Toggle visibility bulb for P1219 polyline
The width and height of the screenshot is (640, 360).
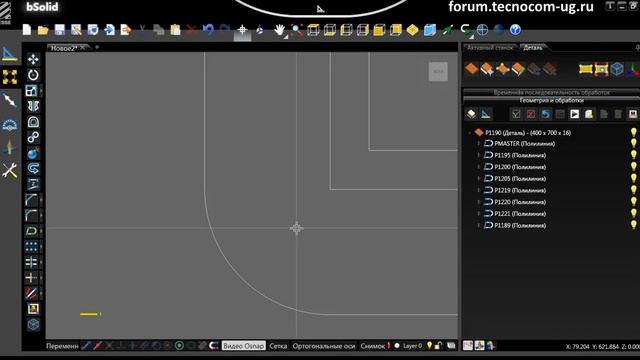[633, 190]
